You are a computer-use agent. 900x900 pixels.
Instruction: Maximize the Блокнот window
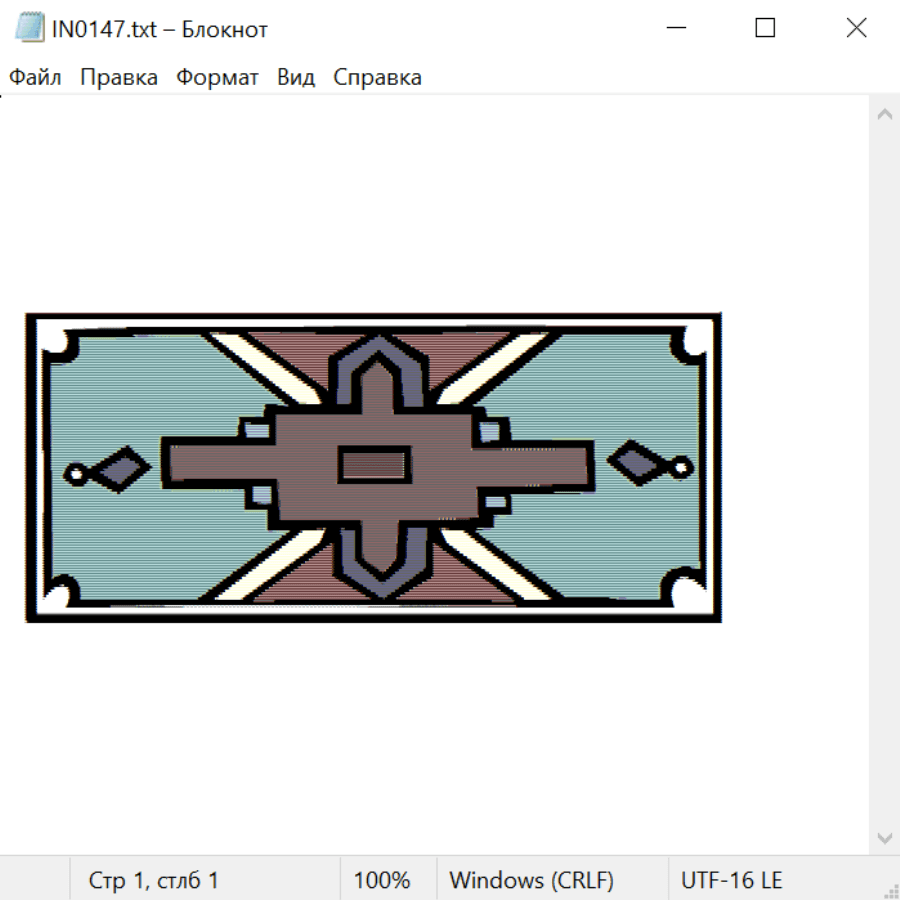pos(765,28)
